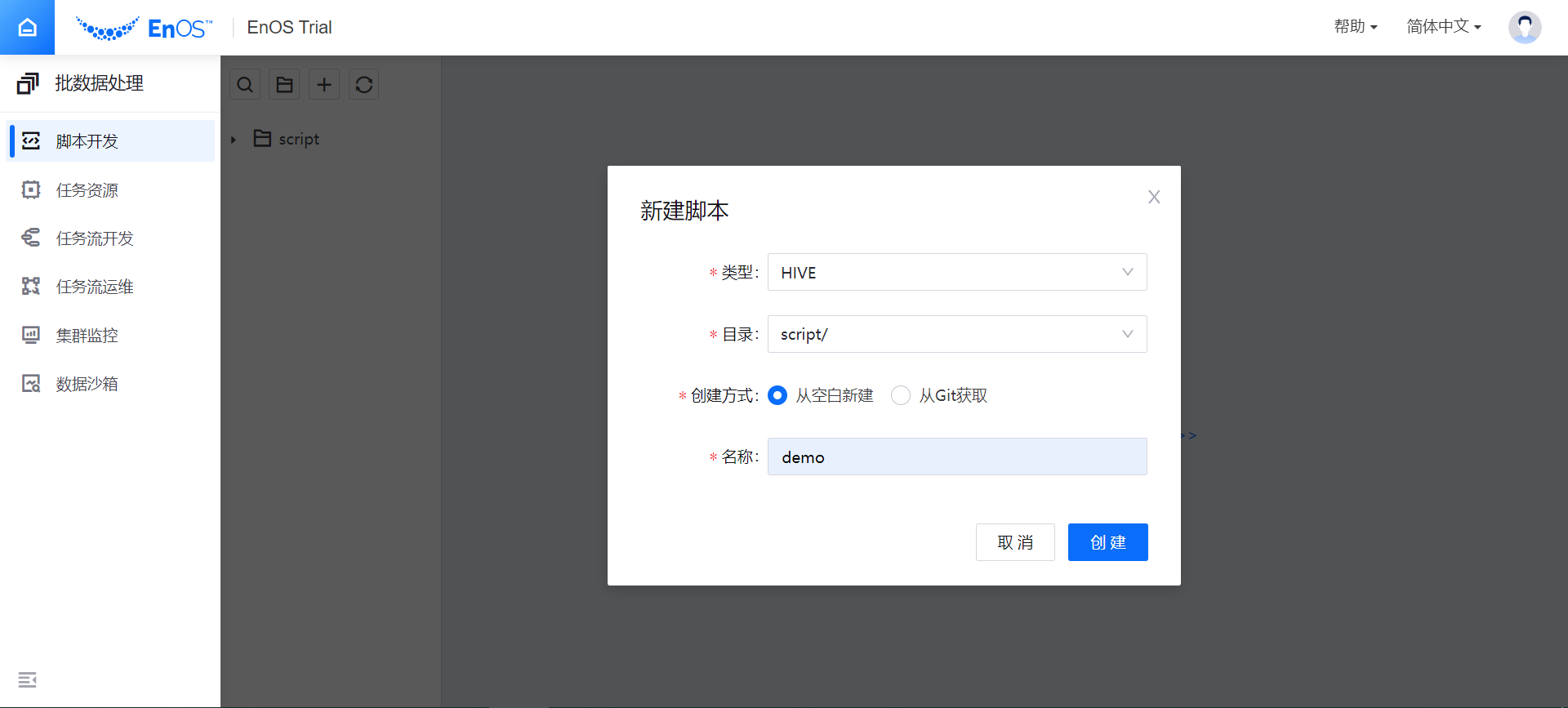Select the 从Git获取 radio option
The image size is (1568, 708).
[901, 396]
